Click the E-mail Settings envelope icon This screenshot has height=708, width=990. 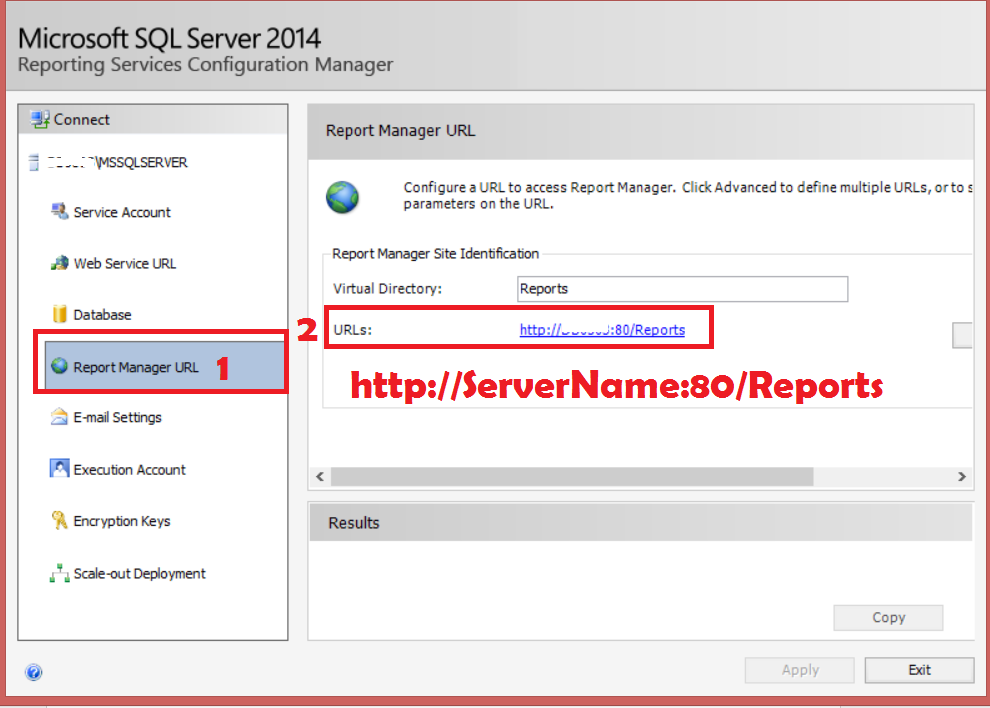59,417
